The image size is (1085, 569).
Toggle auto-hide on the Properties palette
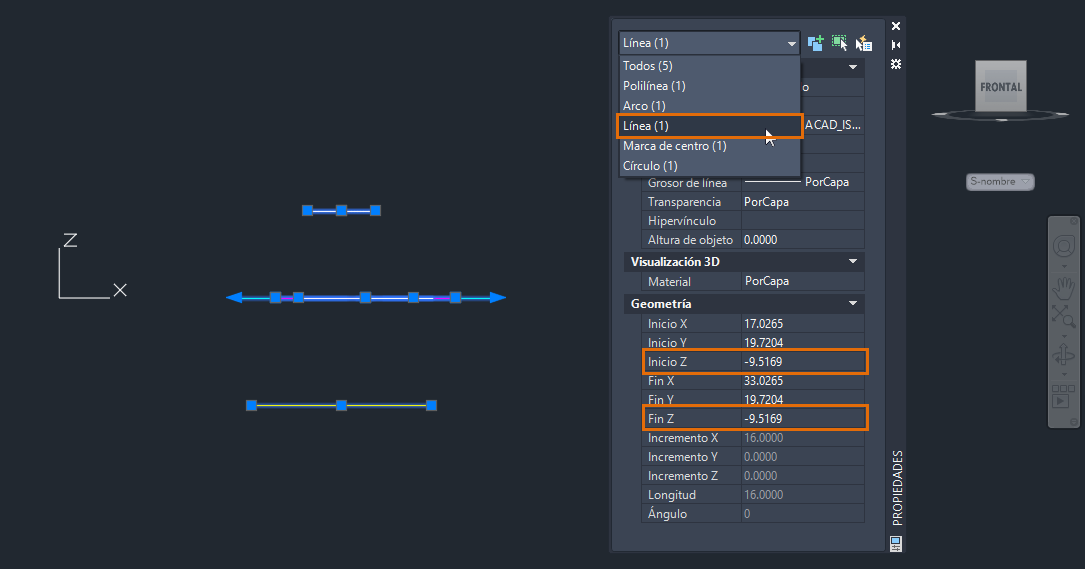896,45
